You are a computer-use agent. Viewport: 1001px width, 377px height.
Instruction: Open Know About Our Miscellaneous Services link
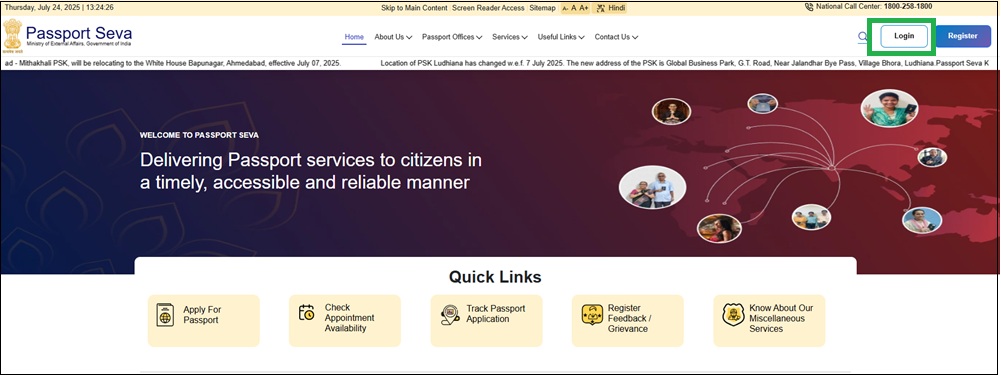pos(769,320)
